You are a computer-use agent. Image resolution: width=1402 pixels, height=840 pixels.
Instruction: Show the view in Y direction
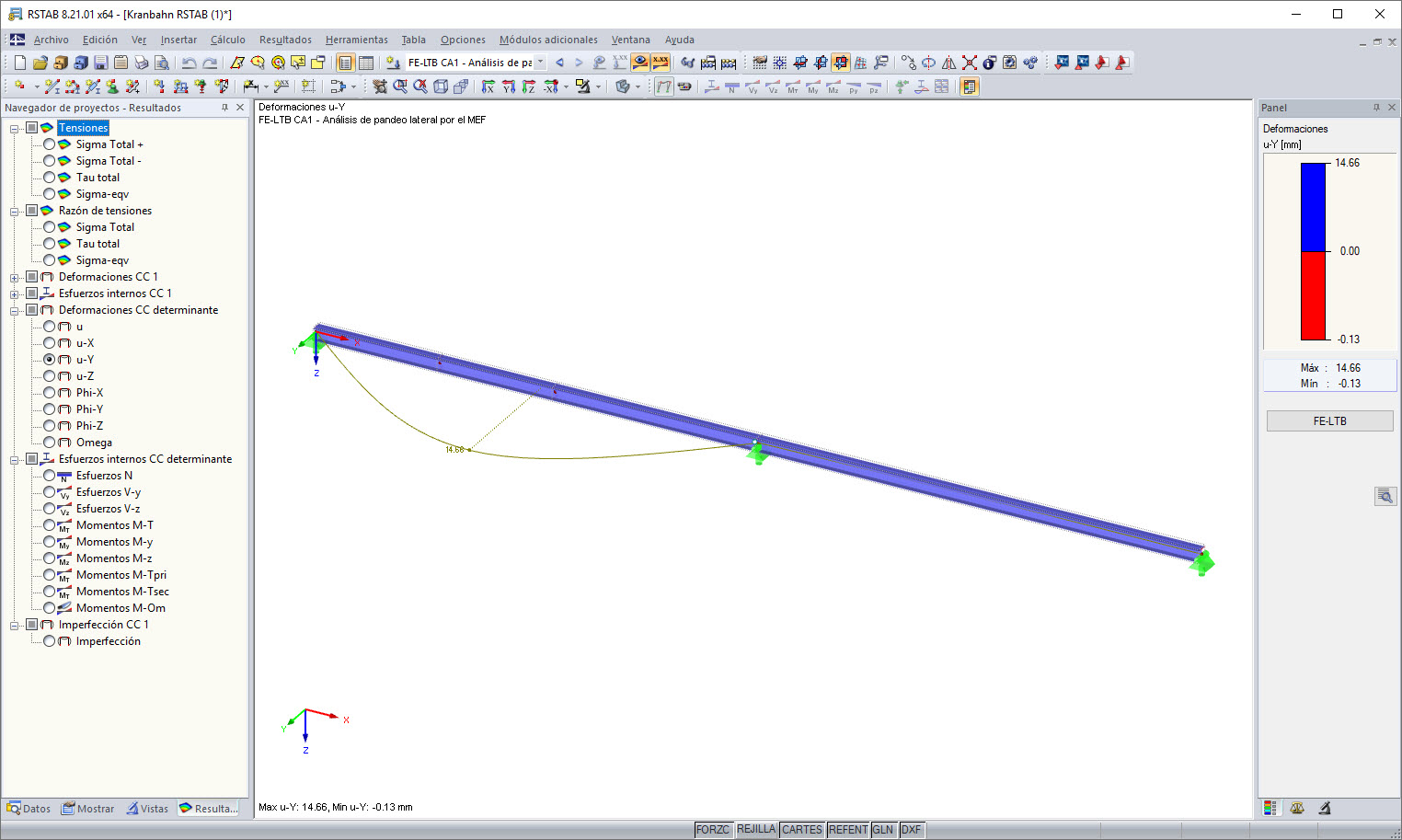(508, 86)
